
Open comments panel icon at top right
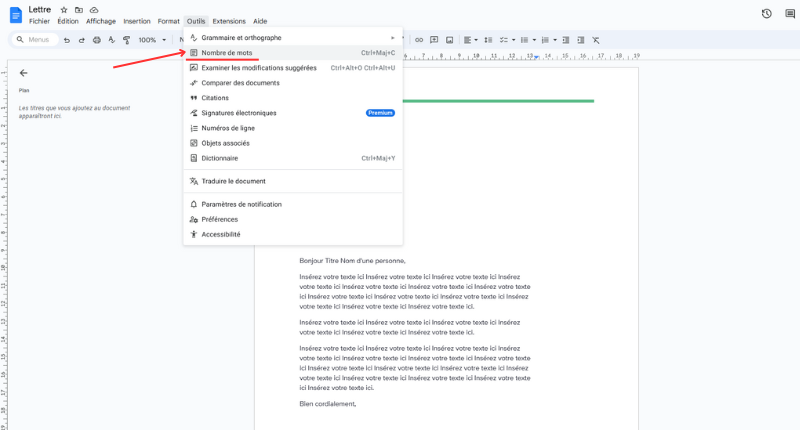coord(790,13)
